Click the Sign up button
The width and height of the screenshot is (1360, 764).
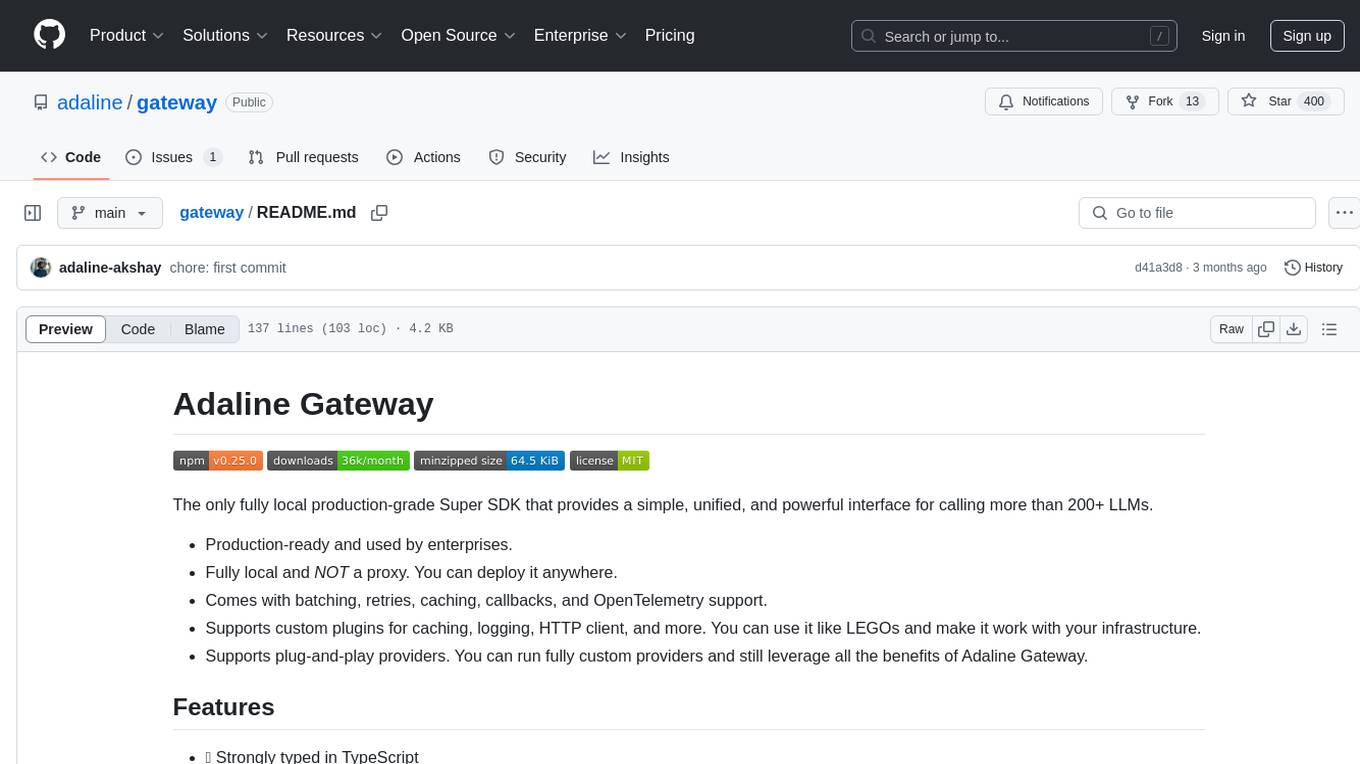tap(1307, 36)
